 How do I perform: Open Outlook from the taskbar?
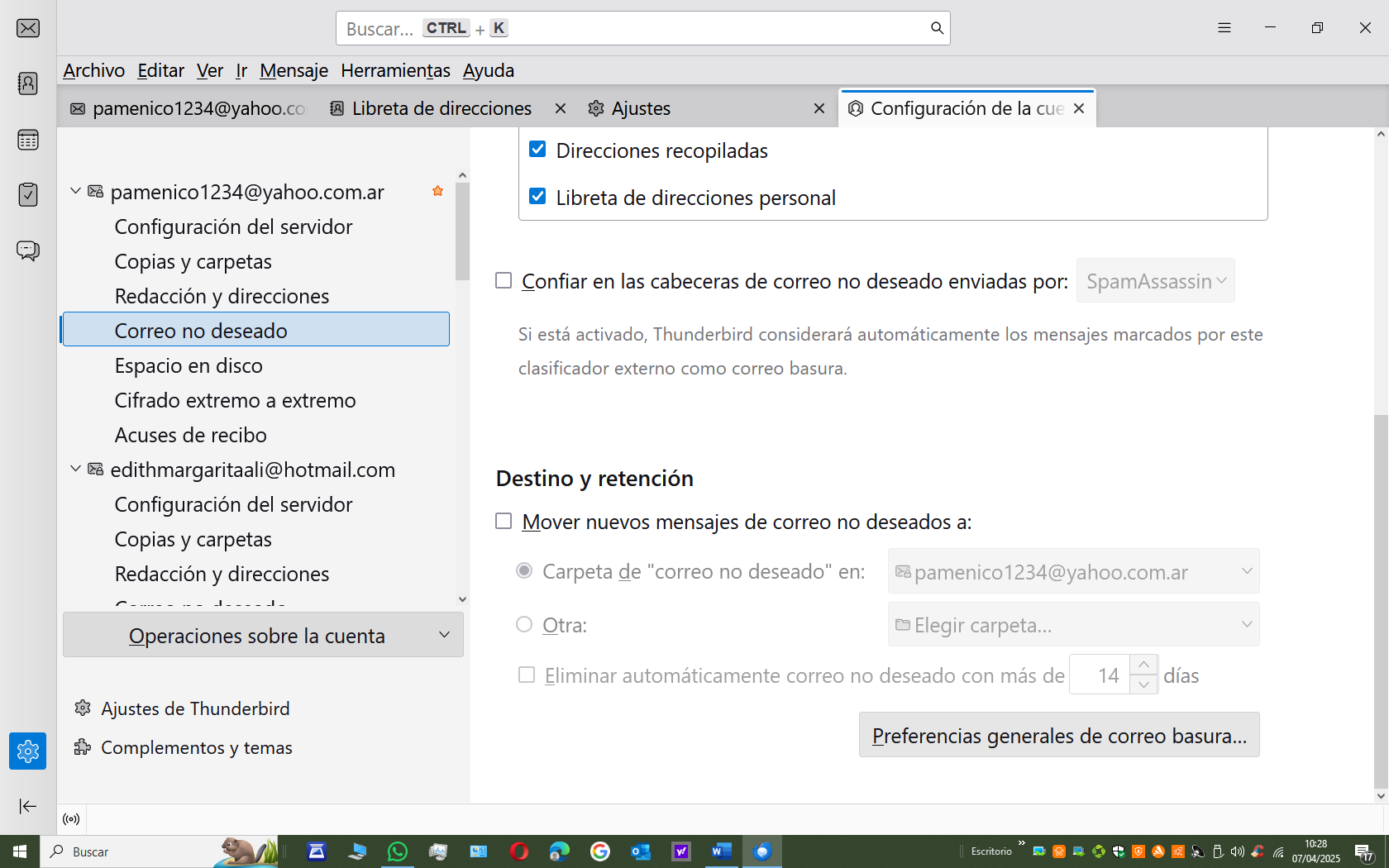[641, 851]
